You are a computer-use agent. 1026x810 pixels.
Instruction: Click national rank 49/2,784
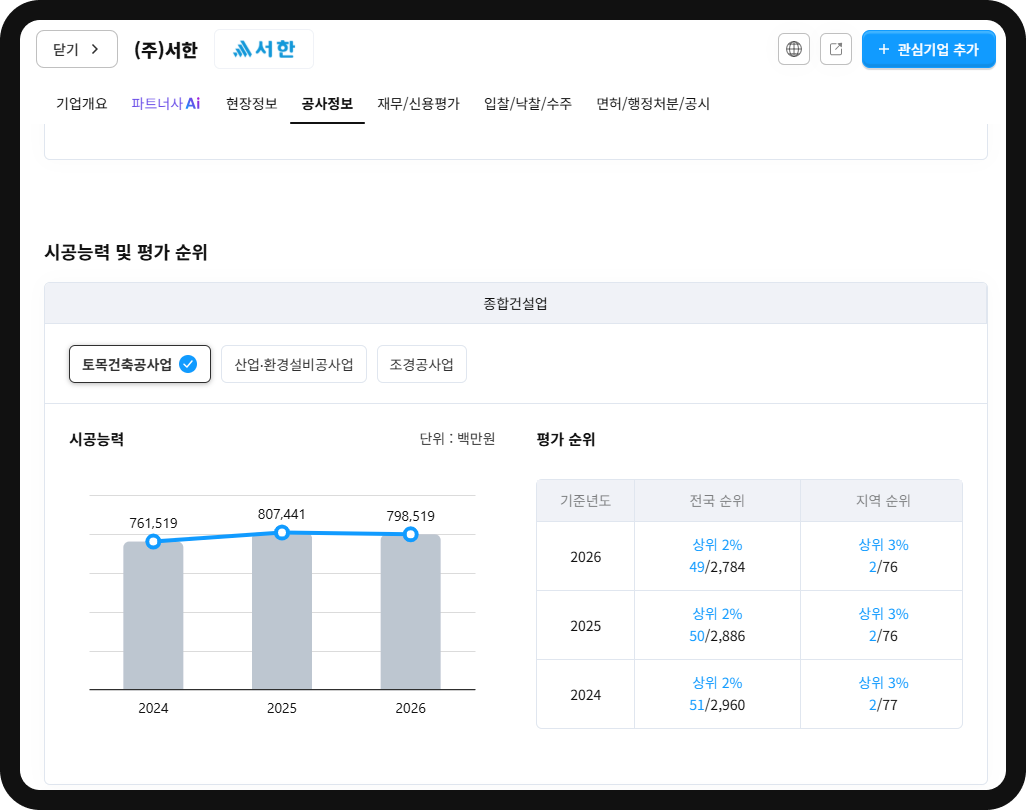coord(717,567)
